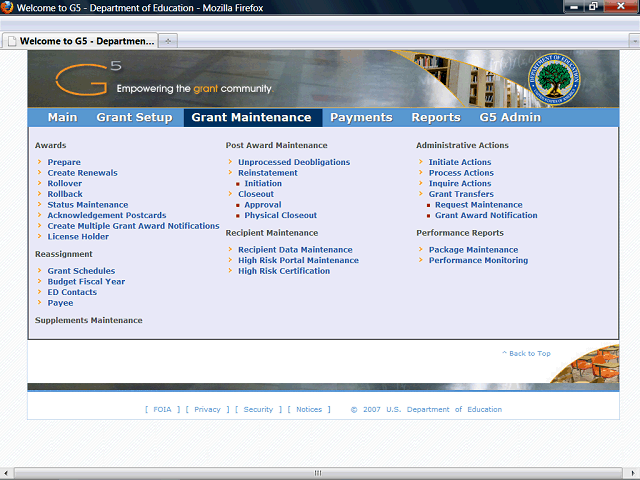The height and width of the screenshot is (480, 640).
Task: Open the Prepare awards link
Action: click(64, 162)
